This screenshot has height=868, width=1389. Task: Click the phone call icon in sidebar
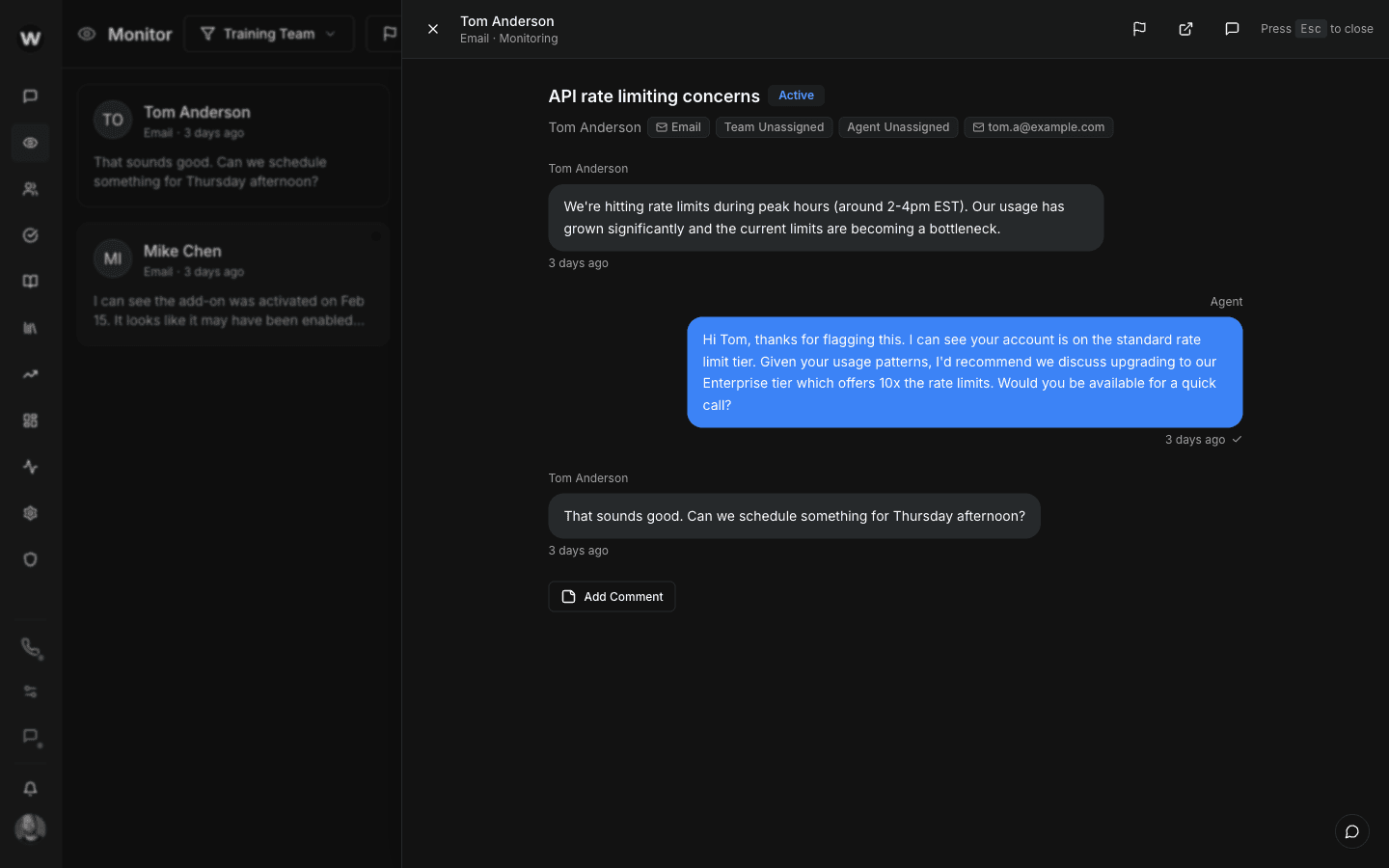[x=30, y=648]
